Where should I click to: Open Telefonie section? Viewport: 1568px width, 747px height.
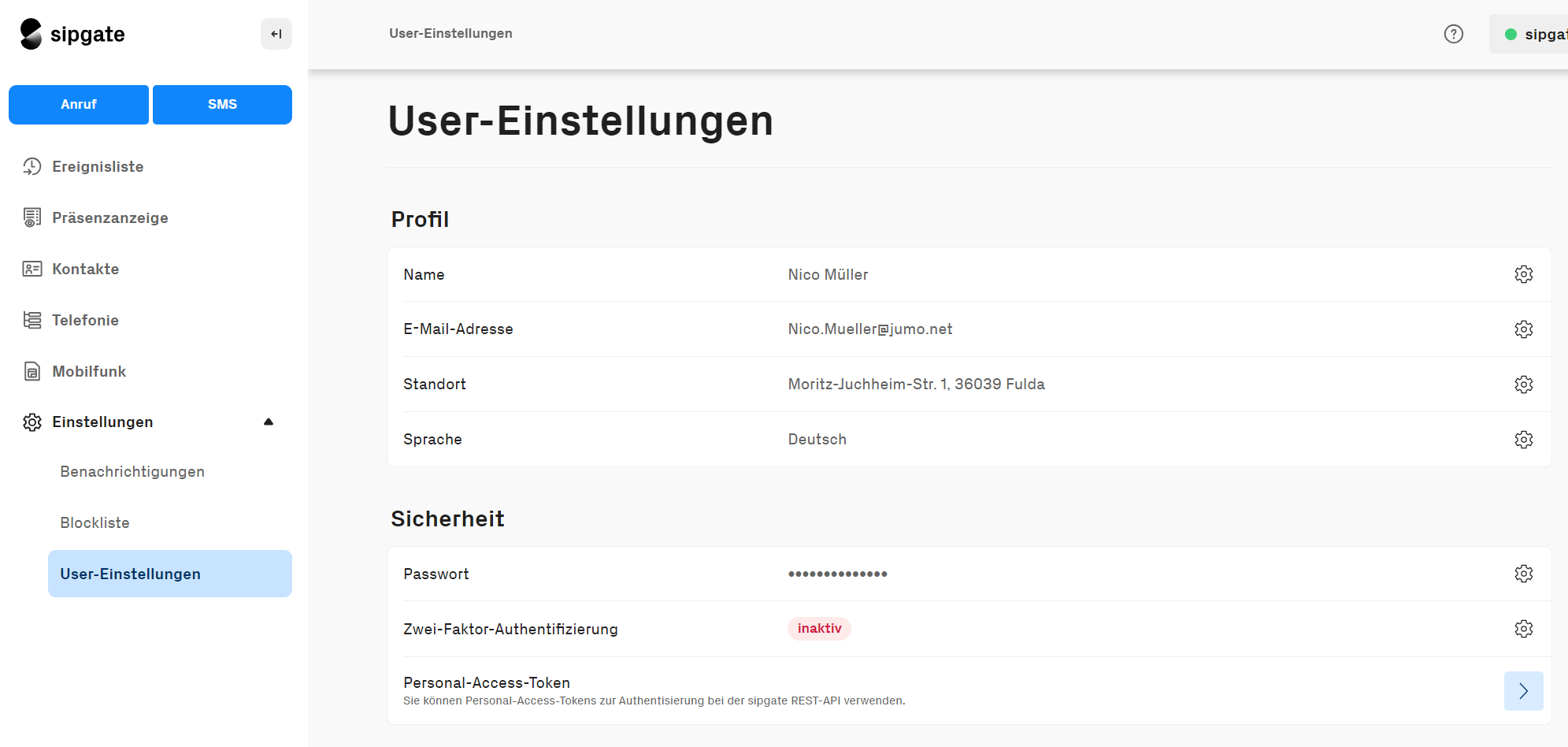pos(85,320)
